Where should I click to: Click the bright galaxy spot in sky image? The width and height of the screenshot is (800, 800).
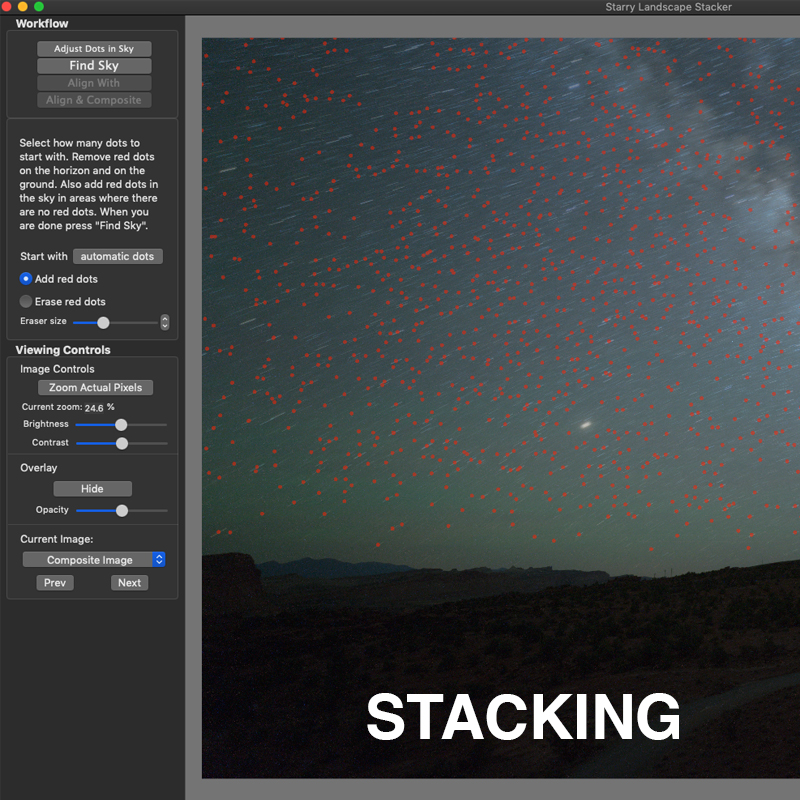click(x=586, y=424)
